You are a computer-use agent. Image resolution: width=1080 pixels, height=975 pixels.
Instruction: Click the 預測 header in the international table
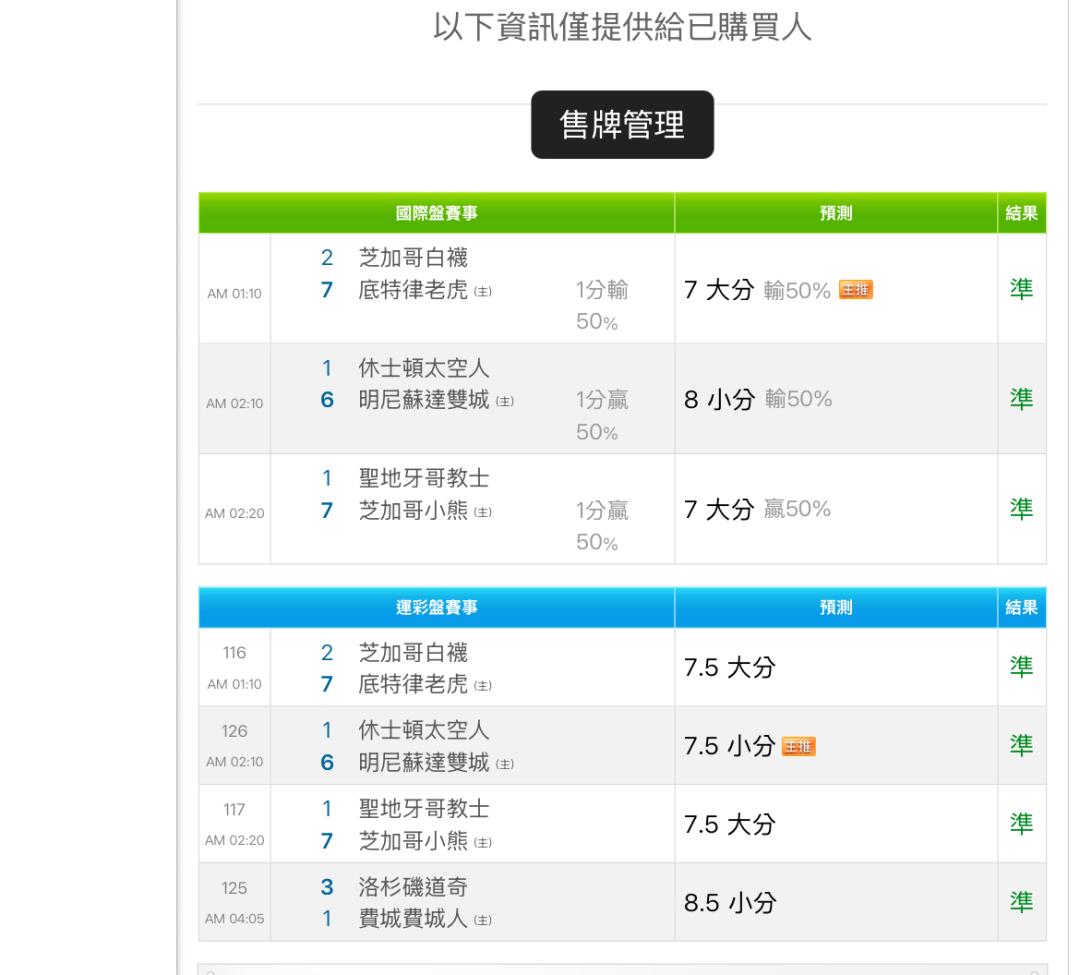(835, 213)
